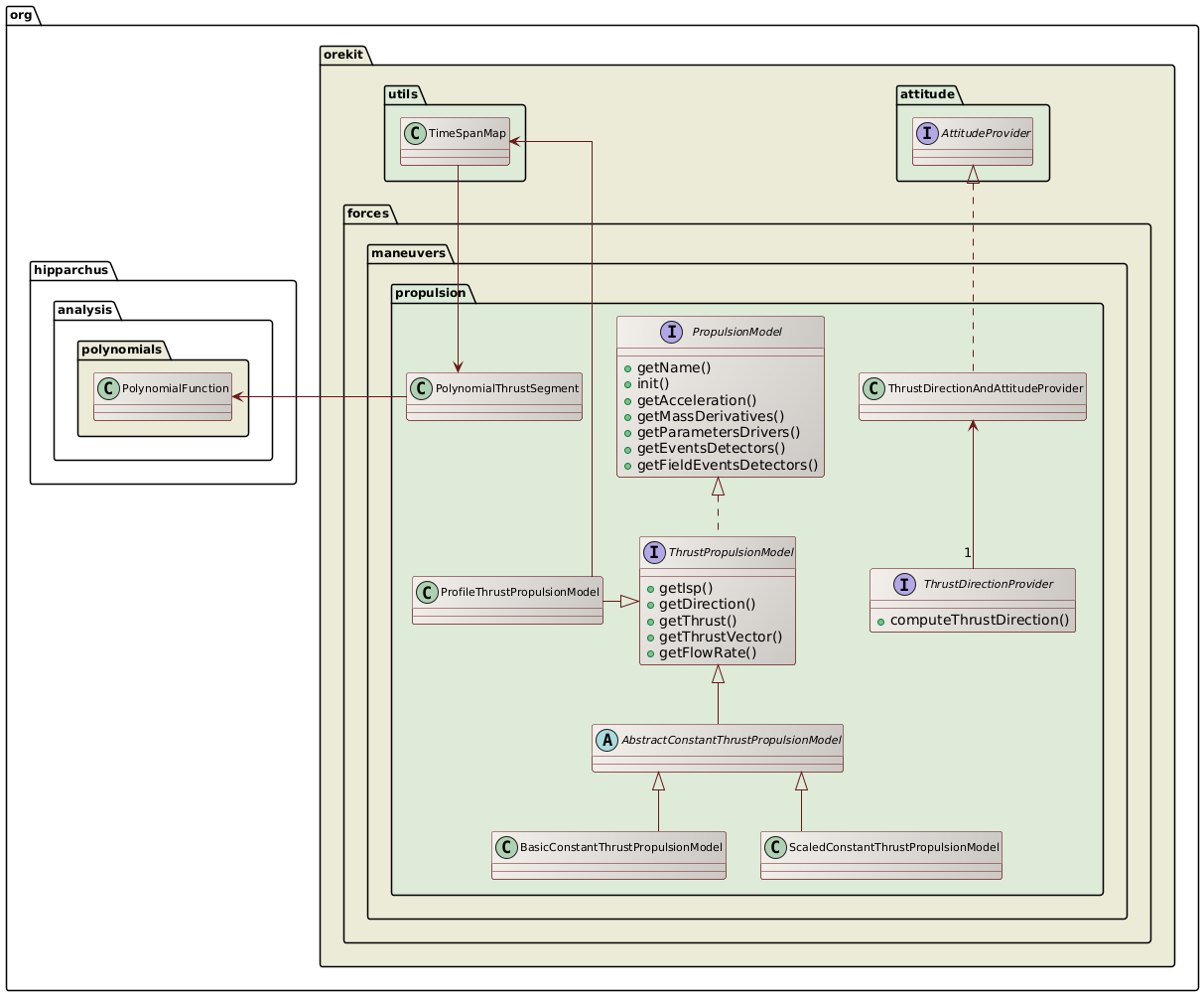1204x996 pixels.
Task: Select the abstract icon on AbstractConstantThrustPropulsionModel
Action: tap(606, 739)
